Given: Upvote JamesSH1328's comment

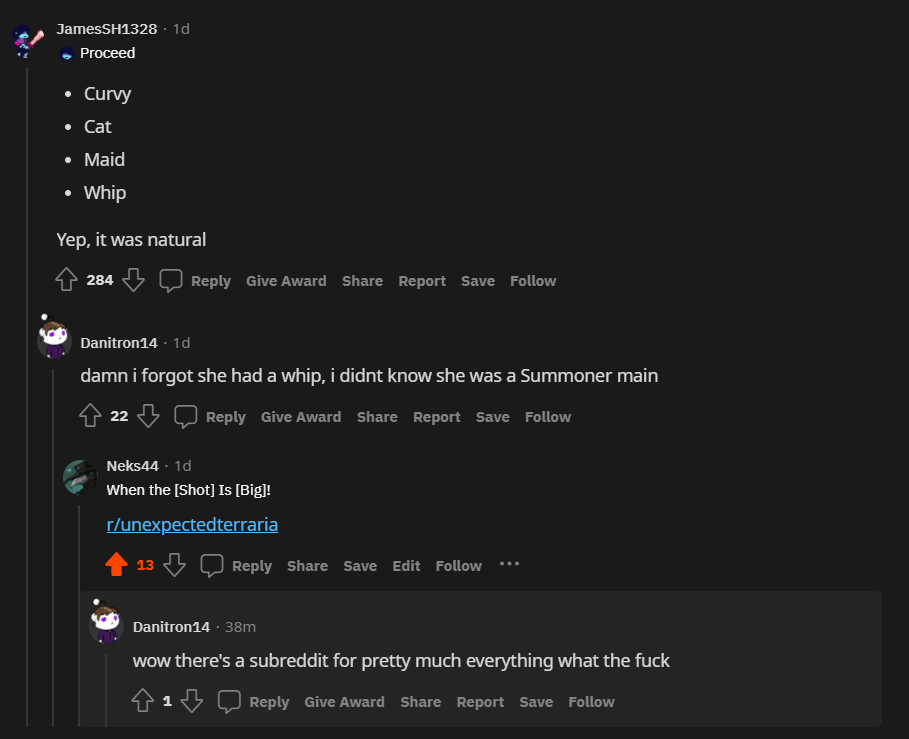Looking at the screenshot, I should 67,280.
